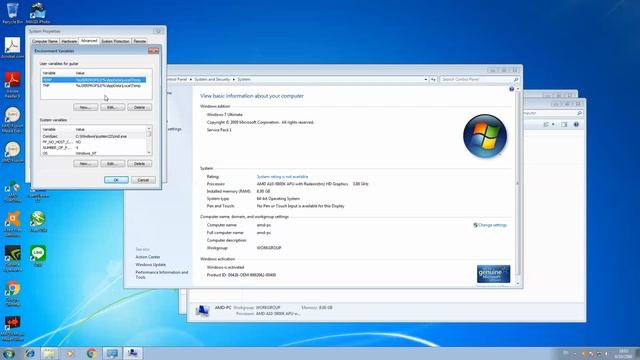The image size is (640, 360).
Task: Open Performance Information and Tools link
Action: [162, 274]
